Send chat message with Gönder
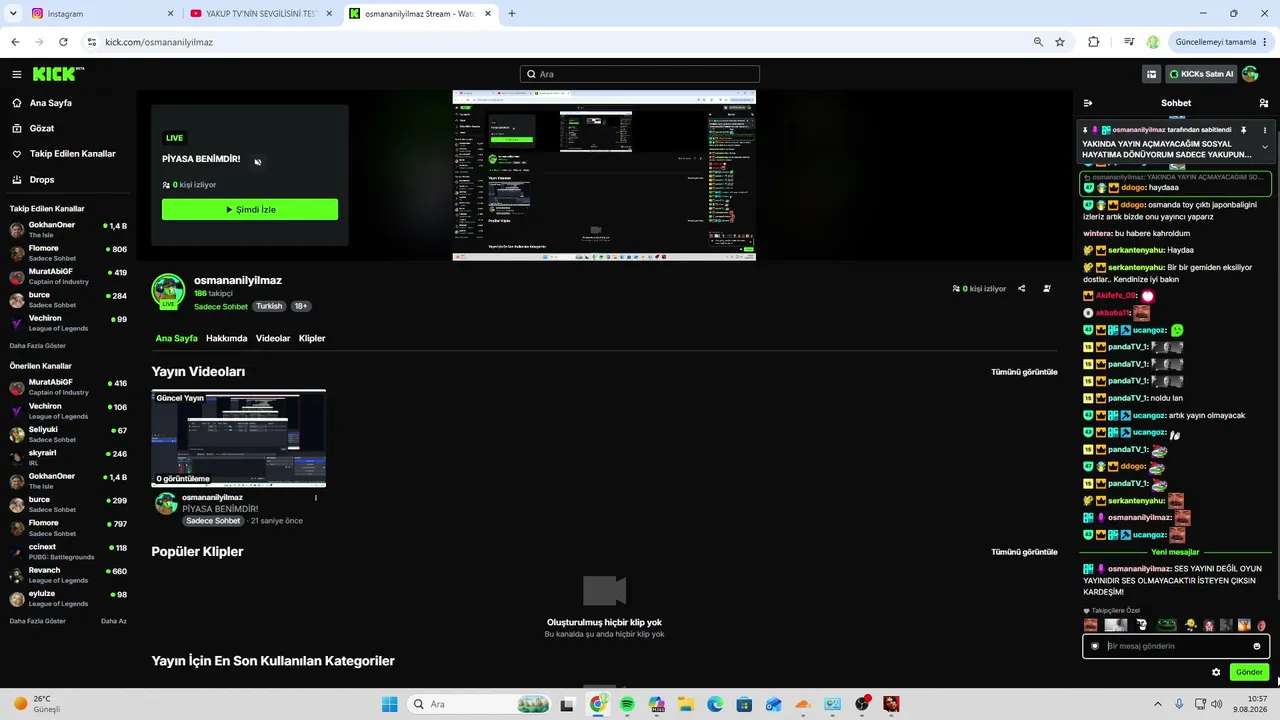1280x720 pixels. coord(1249,672)
